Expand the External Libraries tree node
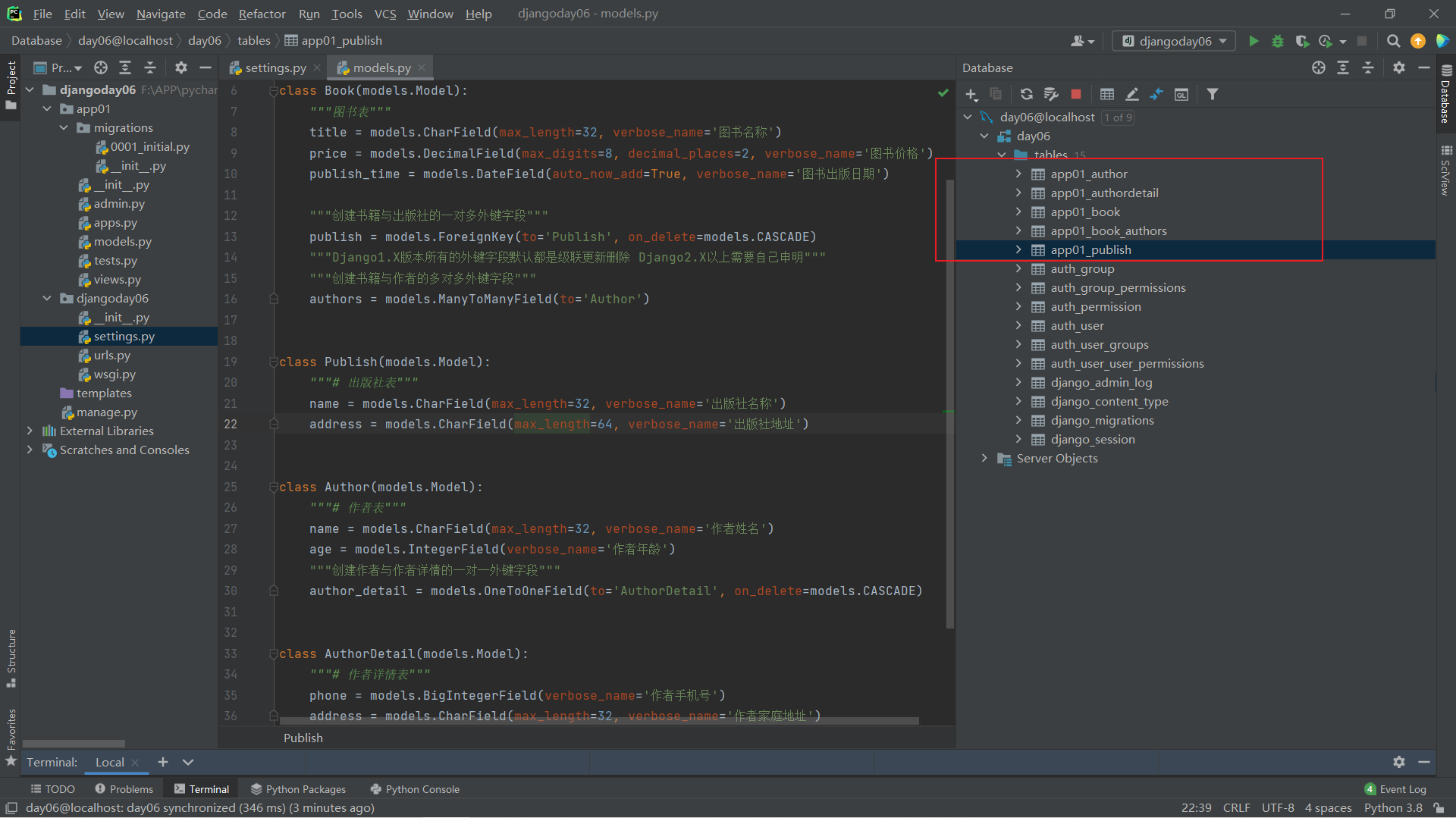Viewport: 1456px width, 818px height. (x=30, y=431)
